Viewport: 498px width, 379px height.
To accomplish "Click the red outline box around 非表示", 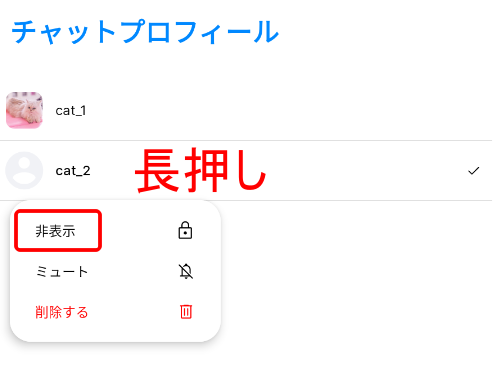I will (x=58, y=230).
